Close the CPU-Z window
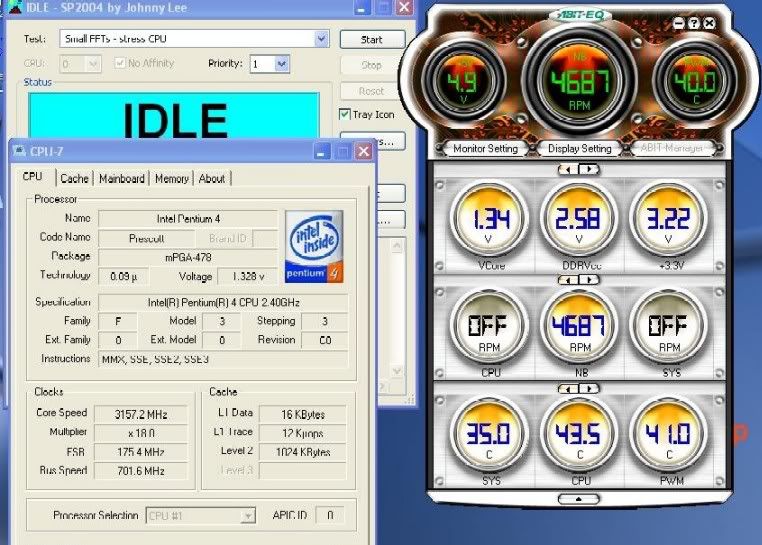 tap(364, 152)
